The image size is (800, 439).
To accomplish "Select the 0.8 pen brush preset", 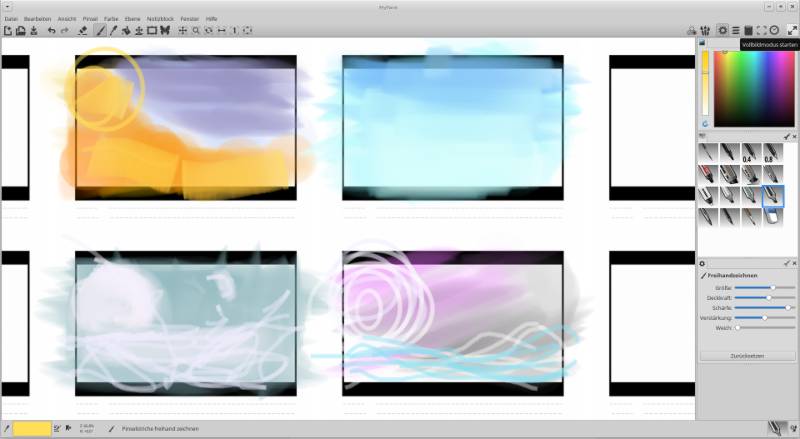I will tap(772, 153).
